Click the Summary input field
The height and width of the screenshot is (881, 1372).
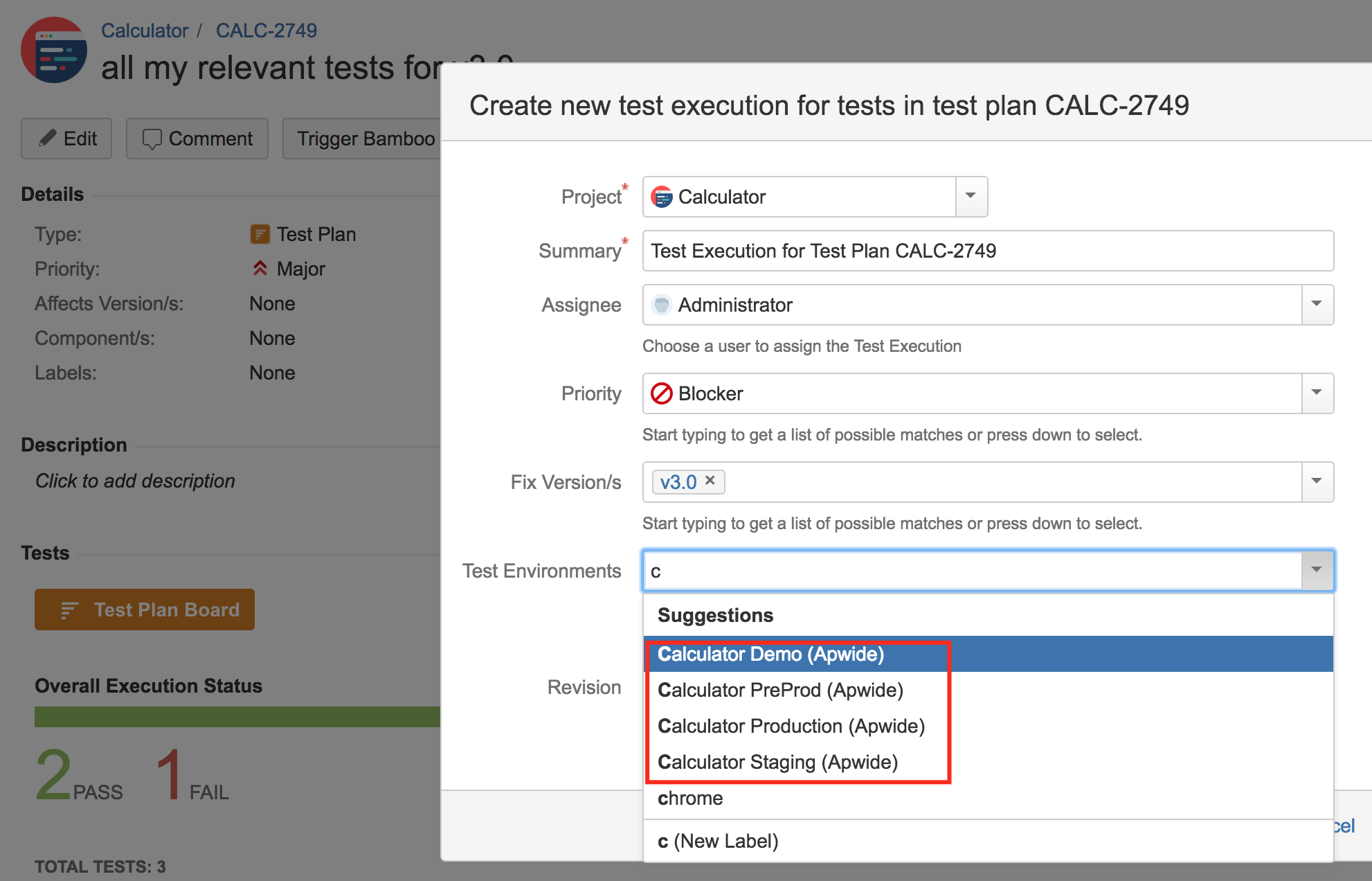[988, 251]
